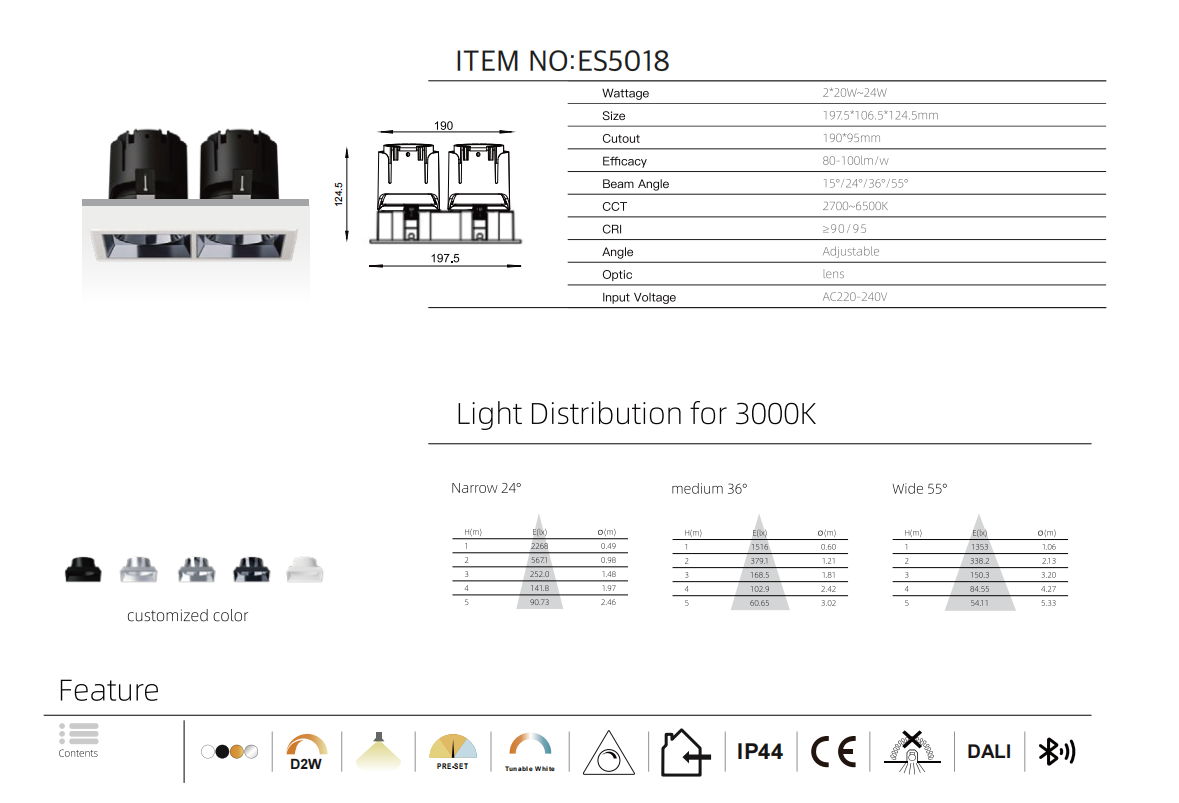The image size is (1179, 803).
Task: Click the Input Voltage row label
Action: pos(639,298)
